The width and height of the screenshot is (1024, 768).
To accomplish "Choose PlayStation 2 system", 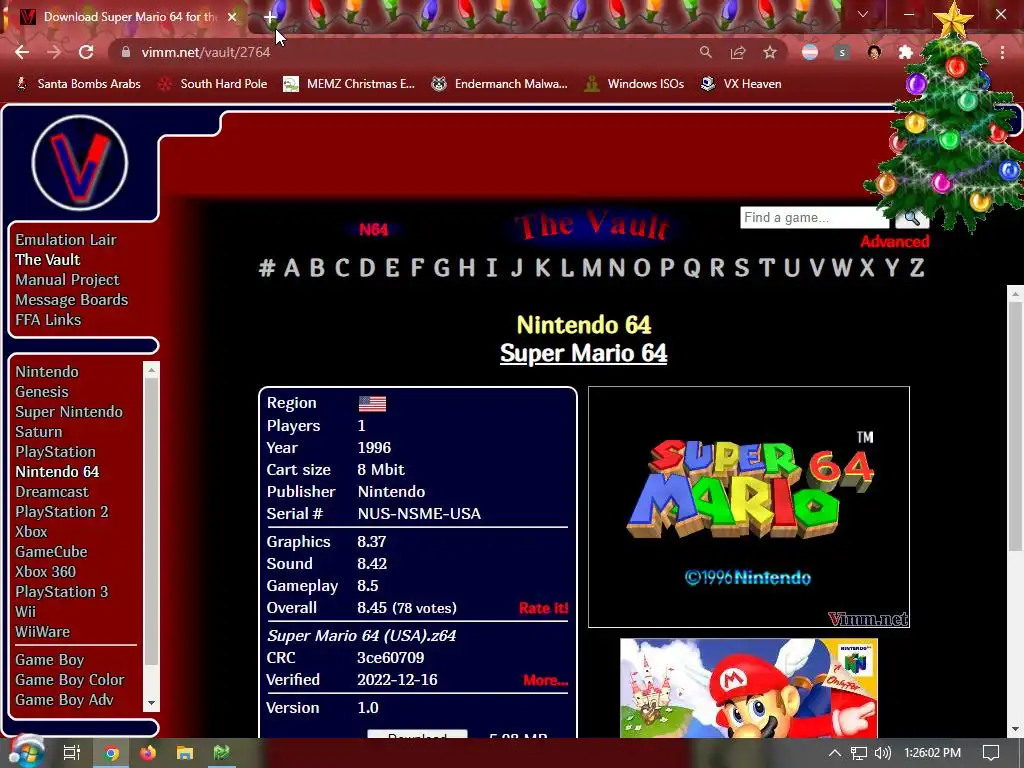I will (62, 512).
